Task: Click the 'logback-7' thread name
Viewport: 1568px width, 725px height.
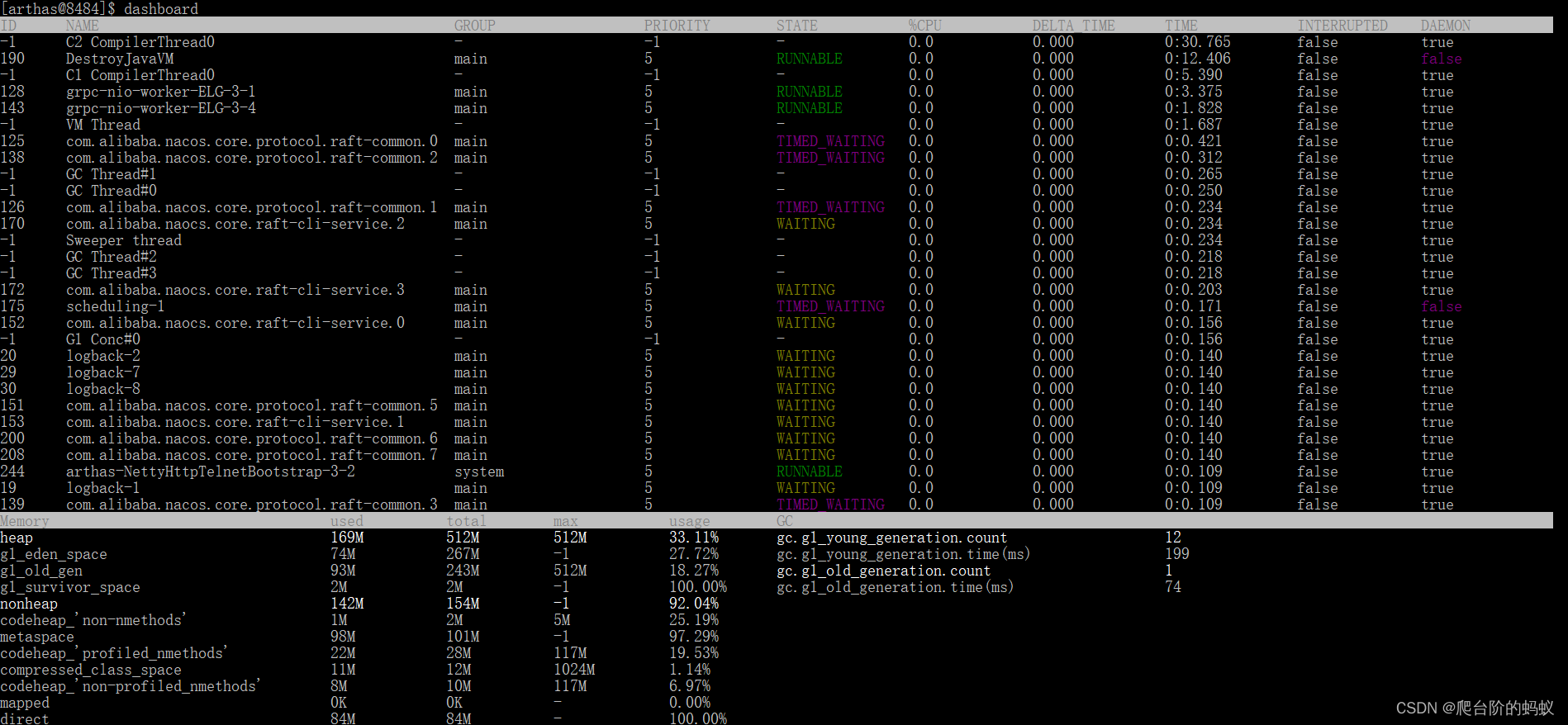Action: click(x=103, y=372)
